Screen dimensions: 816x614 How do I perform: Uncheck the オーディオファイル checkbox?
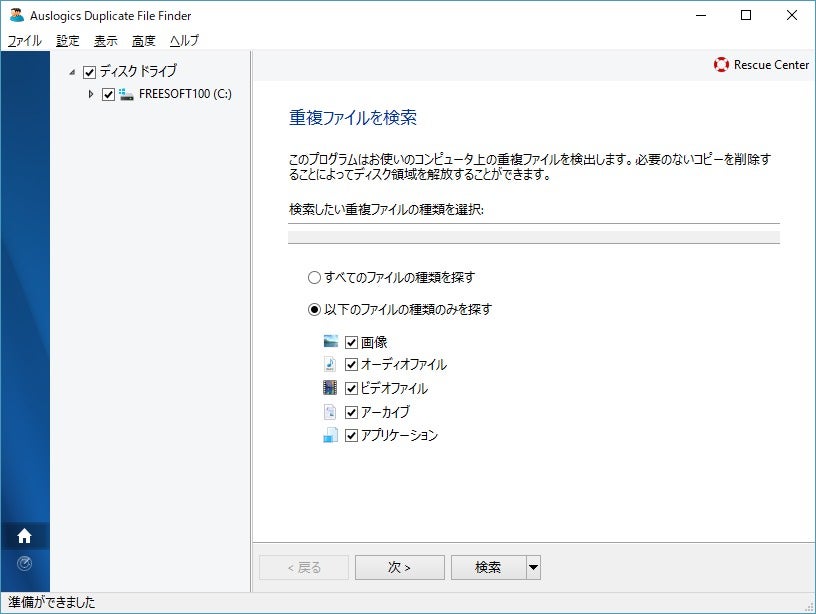point(351,364)
